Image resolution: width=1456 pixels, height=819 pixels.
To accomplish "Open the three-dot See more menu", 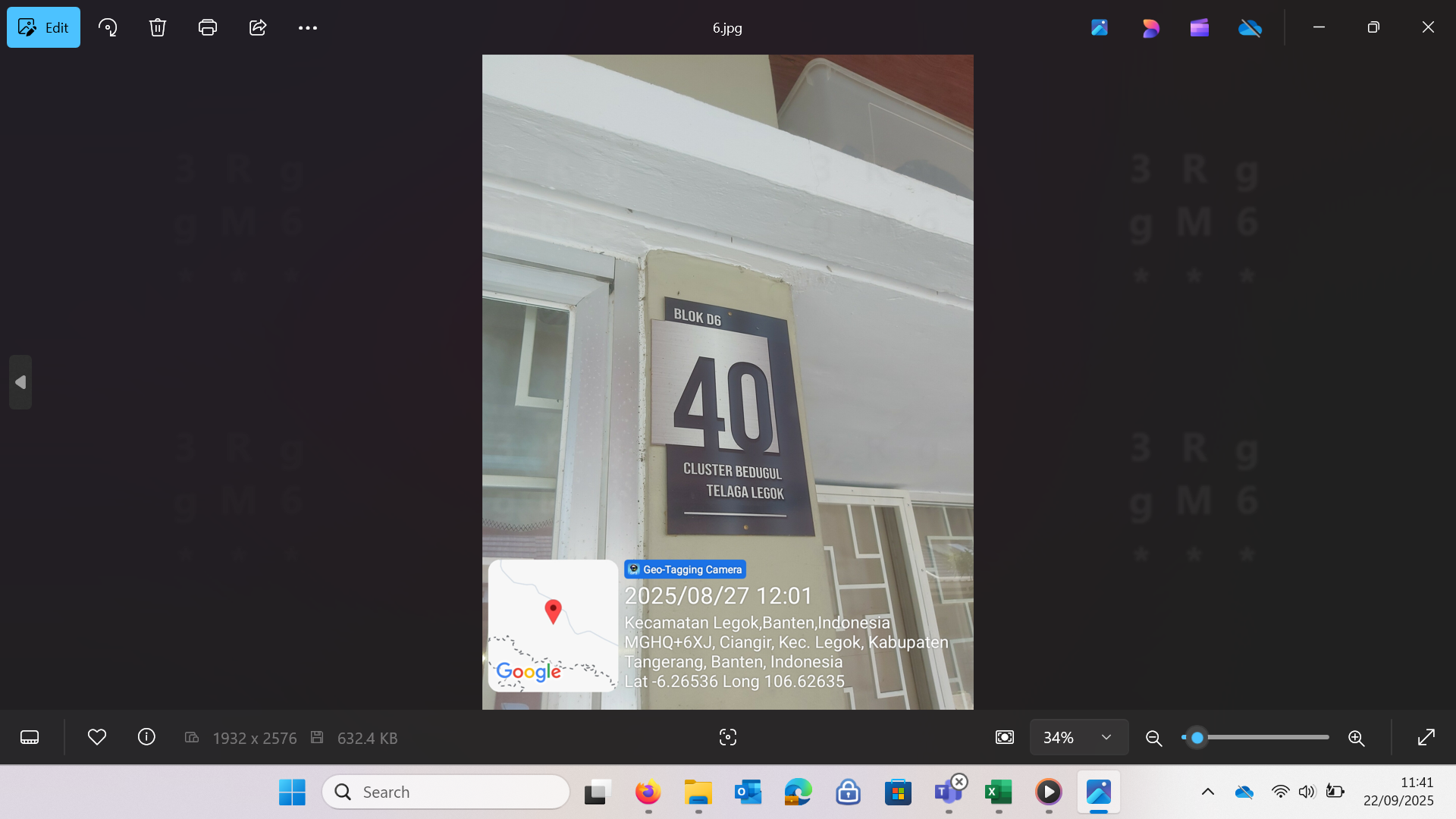I will (x=307, y=27).
